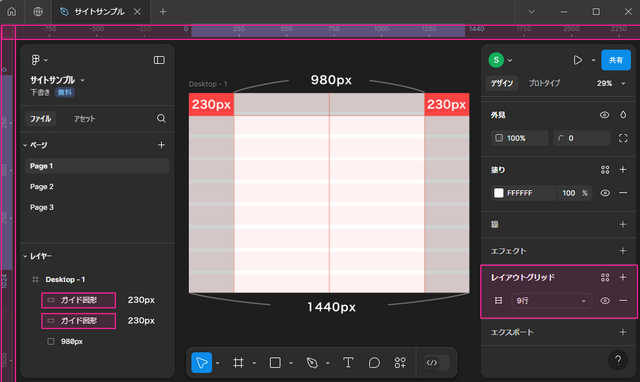640x382 pixels.
Task: Select the Comment tool
Action: coord(374,362)
